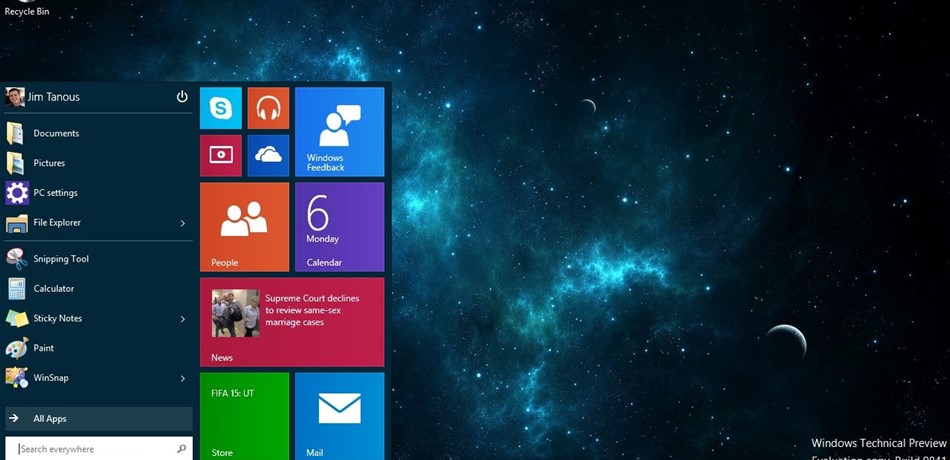The width and height of the screenshot is (950, 460).
Task: Open the Music headphones tile
Action: click(x=268, y=108)
